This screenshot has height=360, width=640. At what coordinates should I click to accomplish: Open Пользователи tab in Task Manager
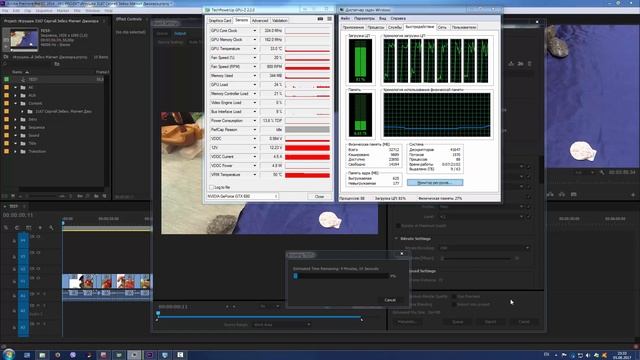tap(464, 27)
